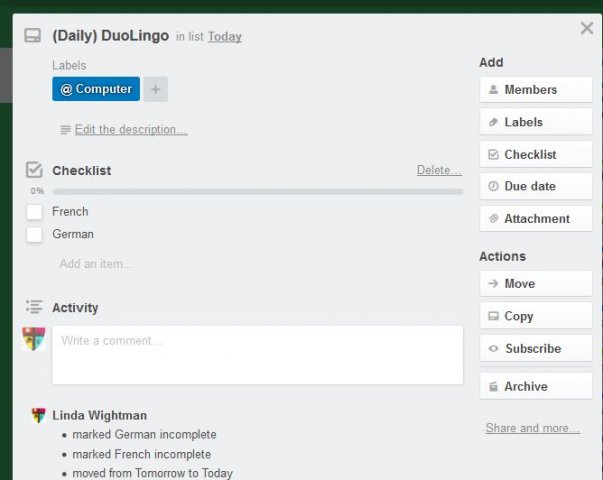Screen dimensions: 603x480
Task: Click the Copy action button
Action: click(x=536, y=316)
